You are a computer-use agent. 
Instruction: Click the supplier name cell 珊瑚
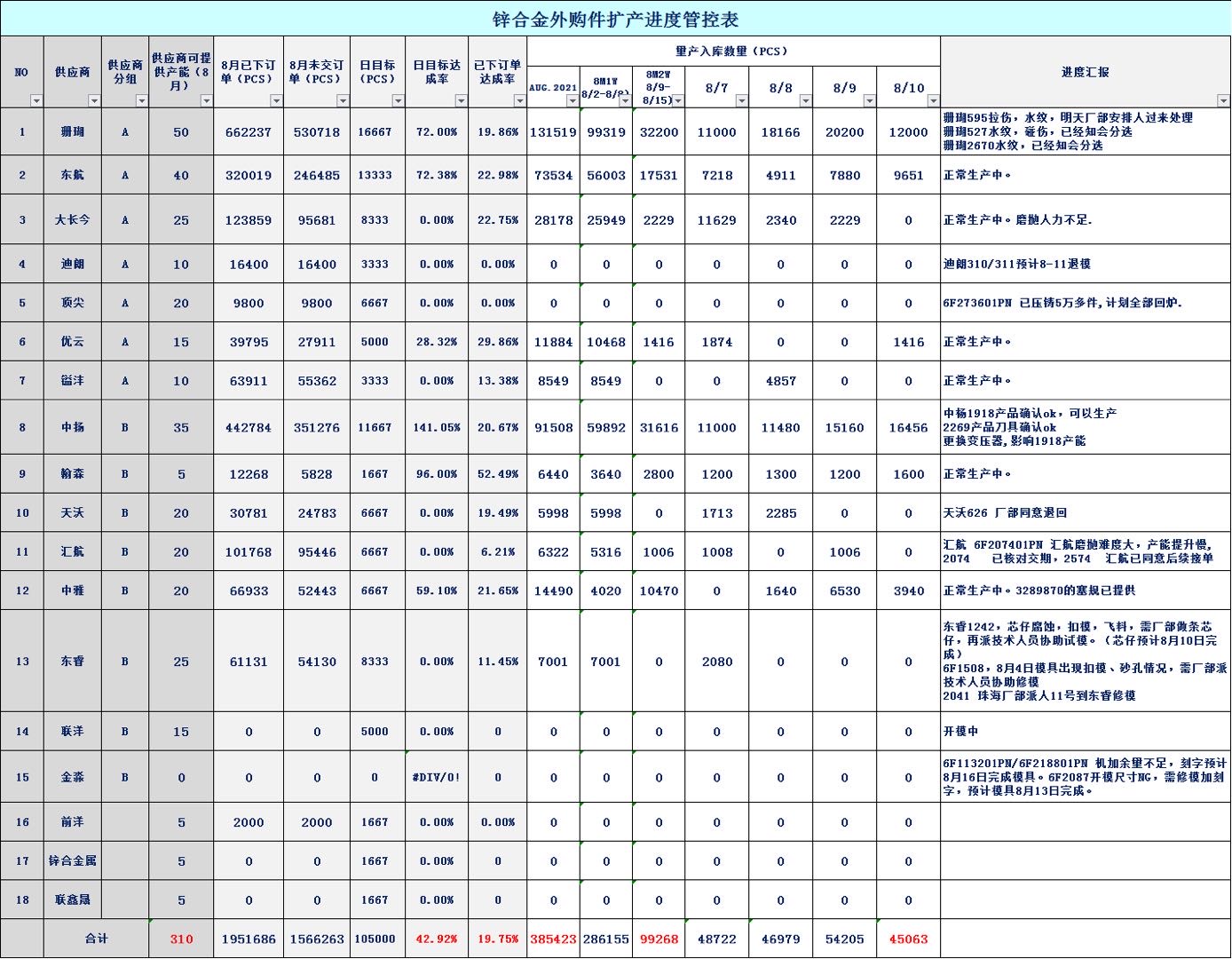coord(73,132)
